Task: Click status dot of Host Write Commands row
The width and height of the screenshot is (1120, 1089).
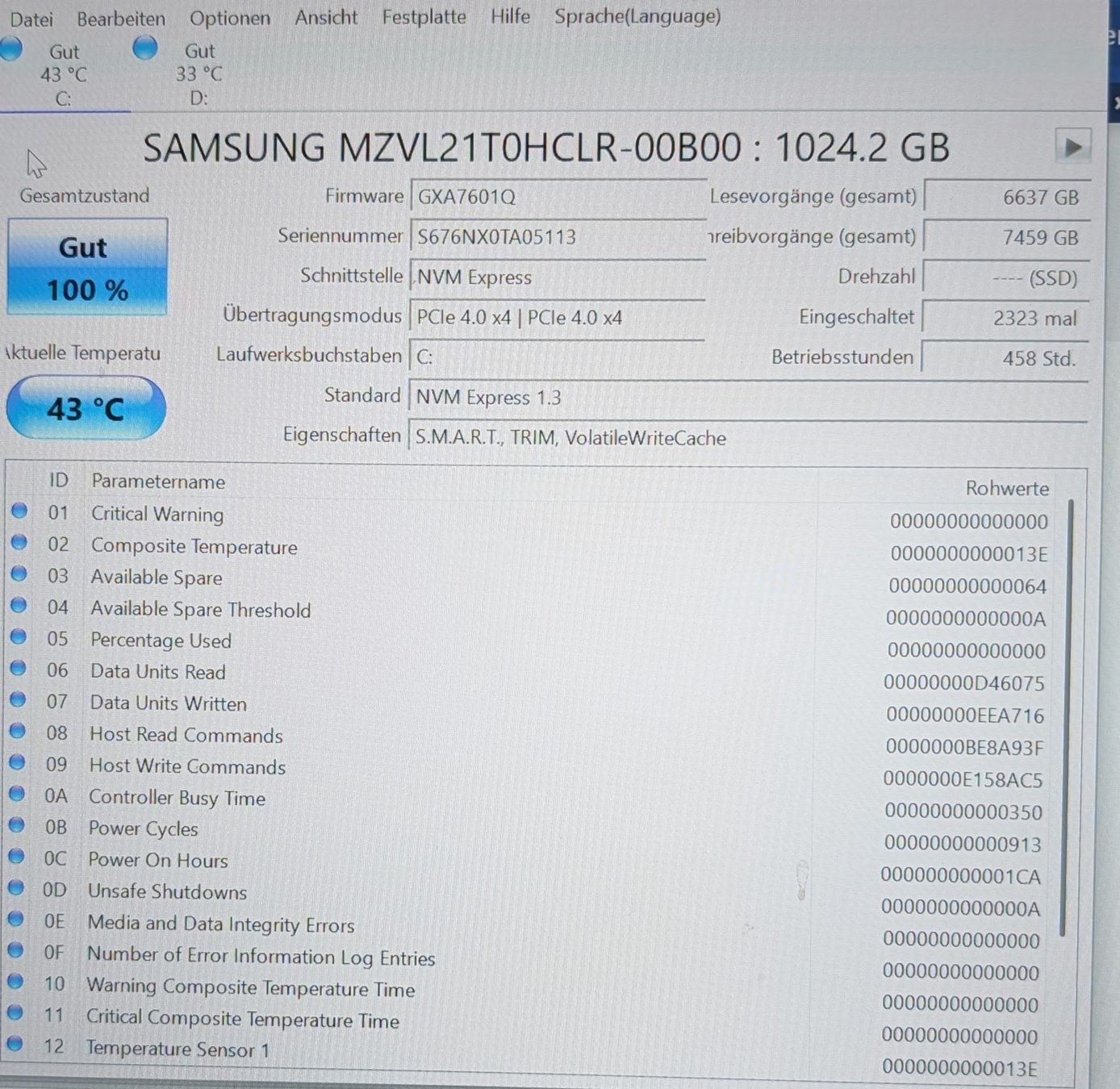Action: coord(17,762)
